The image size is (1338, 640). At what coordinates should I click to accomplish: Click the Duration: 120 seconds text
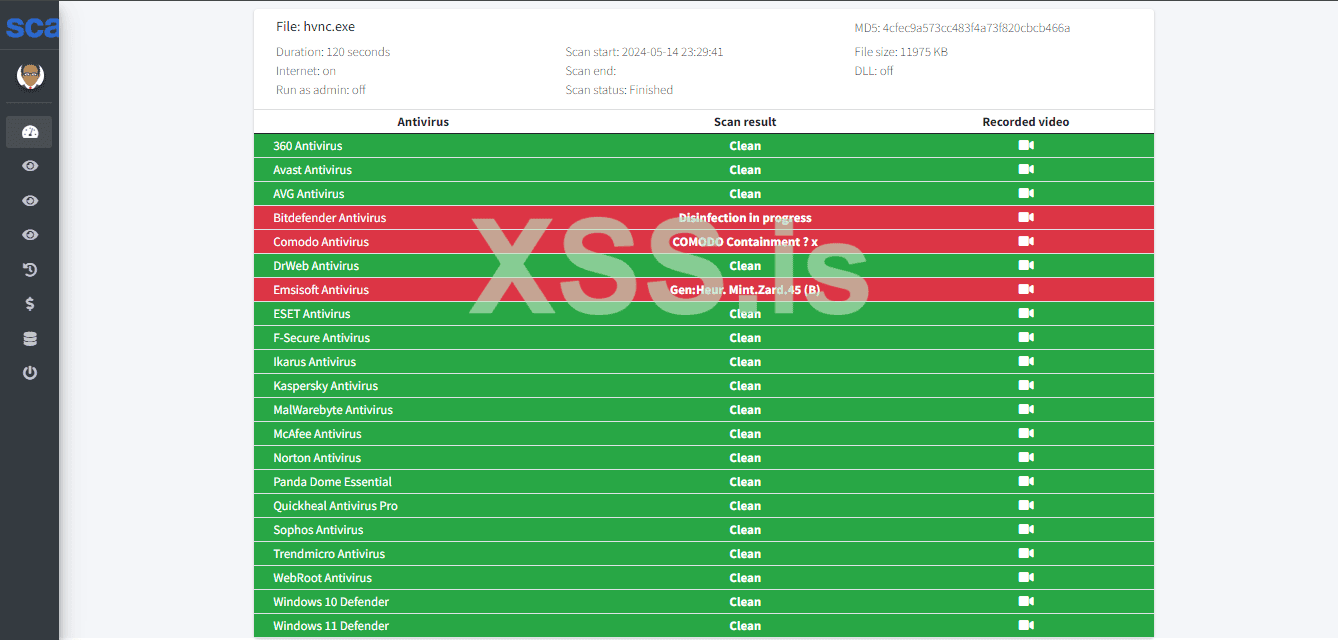tap(333, 52)
